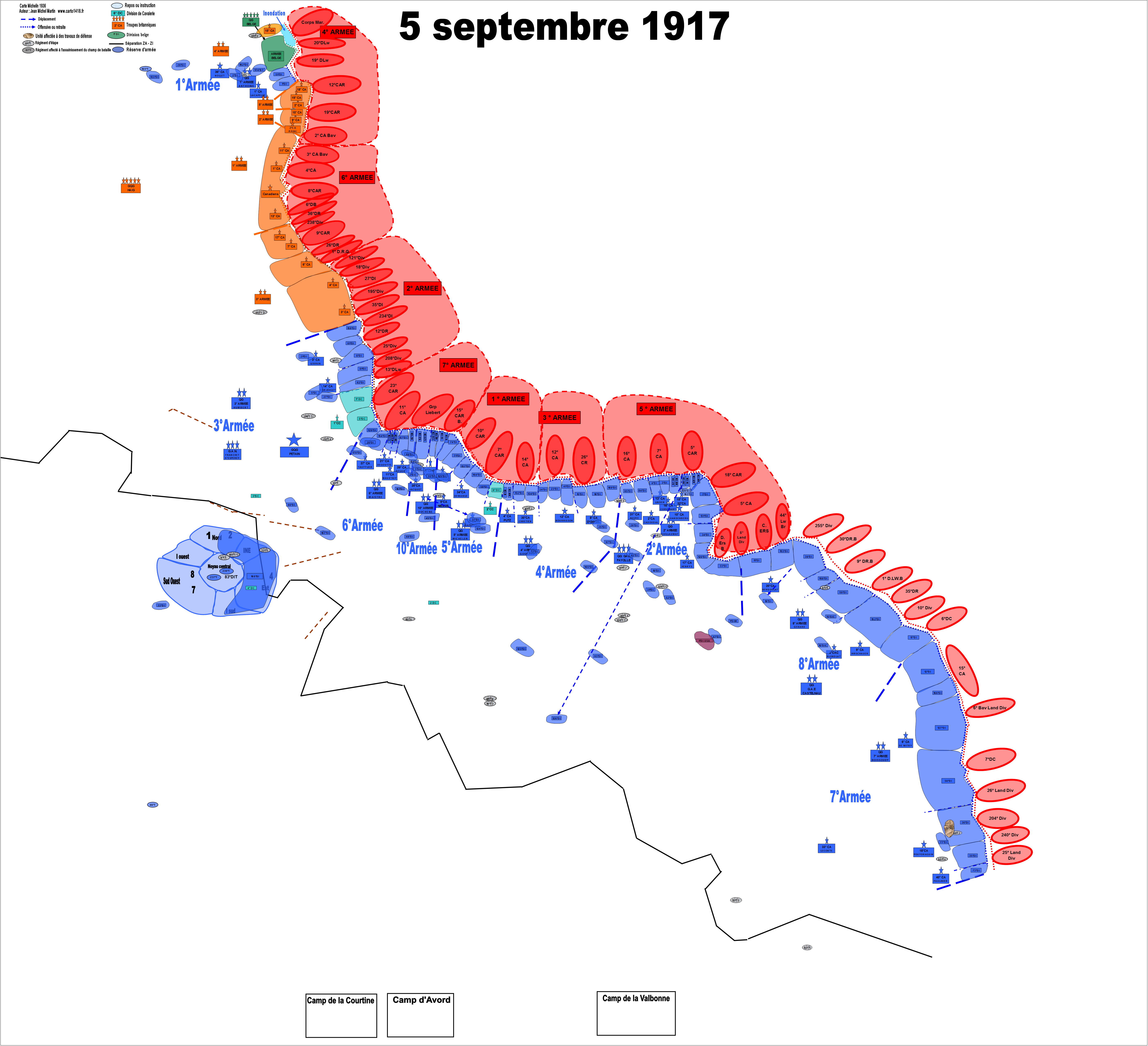This screenshot has height=1046, width=1148.
Task: Click the 'Offensive ou retraite' dotted arrow symbol
Action: click(x=28, y=27)
